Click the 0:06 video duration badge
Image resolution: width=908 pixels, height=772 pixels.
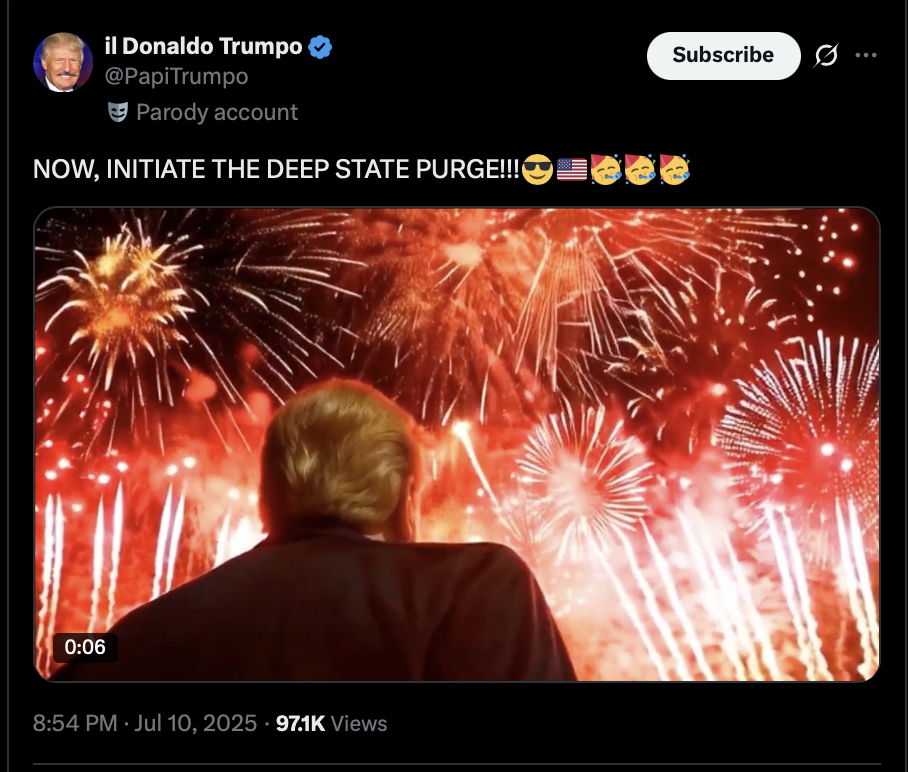85,647
